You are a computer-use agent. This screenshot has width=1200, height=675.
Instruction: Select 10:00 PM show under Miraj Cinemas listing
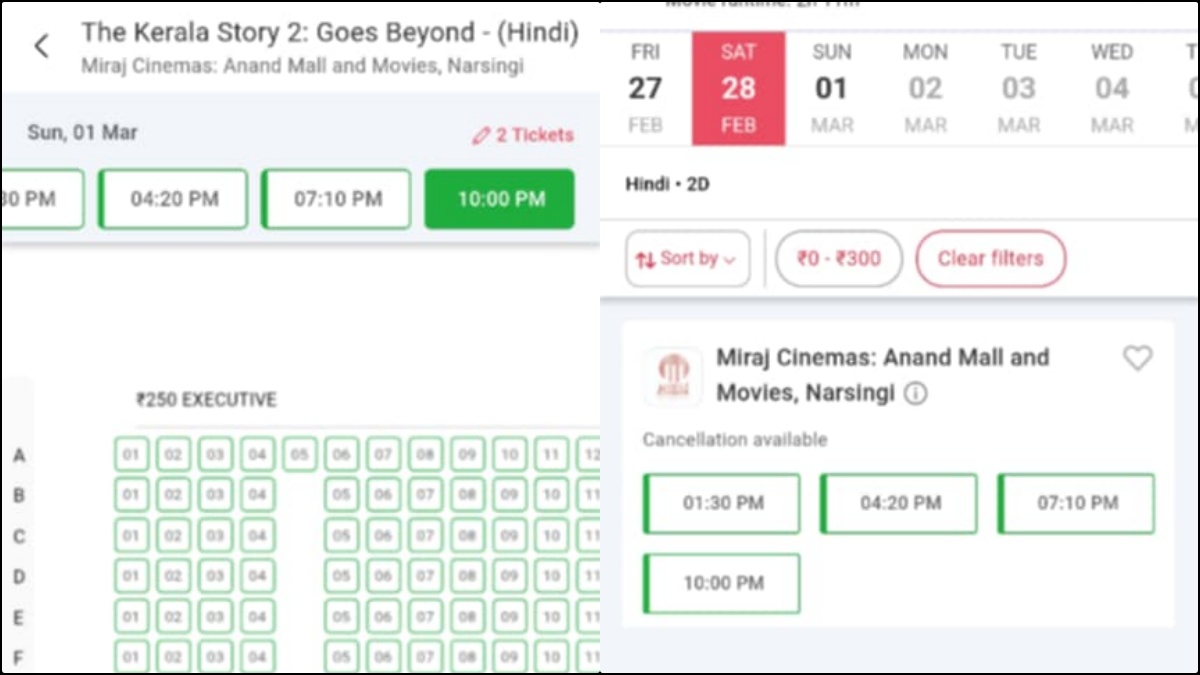pyautogui.click(x=722, y=583)
